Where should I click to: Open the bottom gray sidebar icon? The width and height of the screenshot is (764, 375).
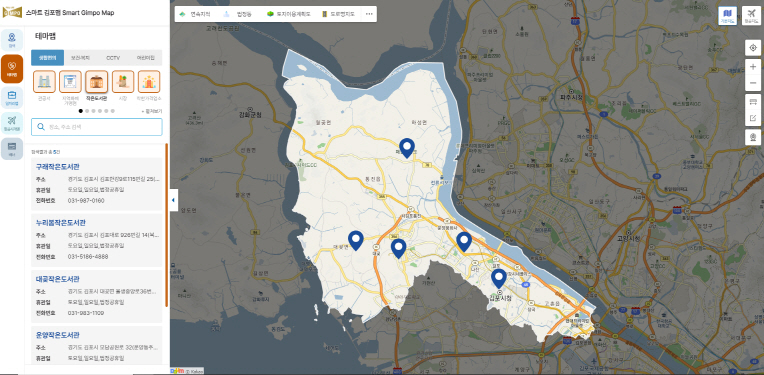[x=12, y=149]
